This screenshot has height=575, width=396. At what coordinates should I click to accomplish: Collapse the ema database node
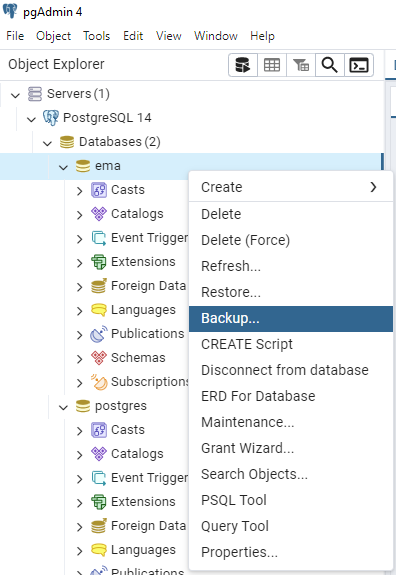point(63,167)
